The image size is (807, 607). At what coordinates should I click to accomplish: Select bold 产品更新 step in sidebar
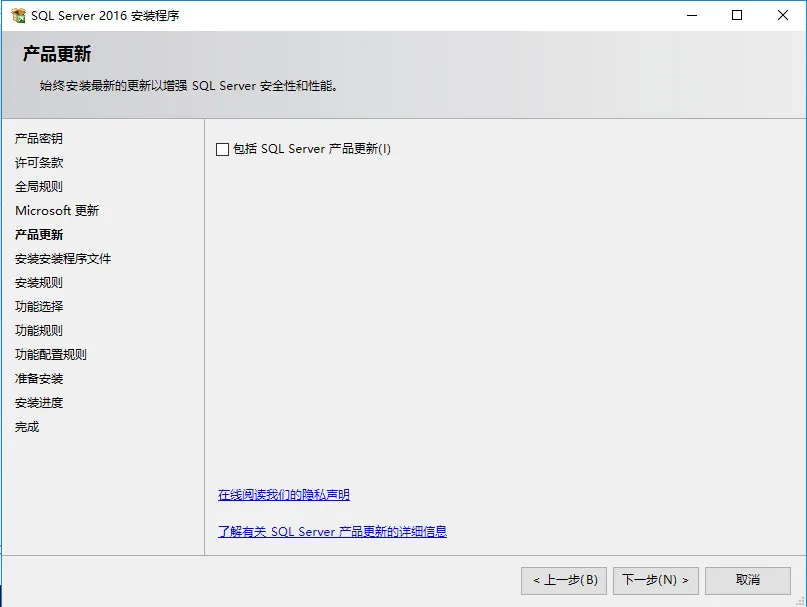(39, 235)
